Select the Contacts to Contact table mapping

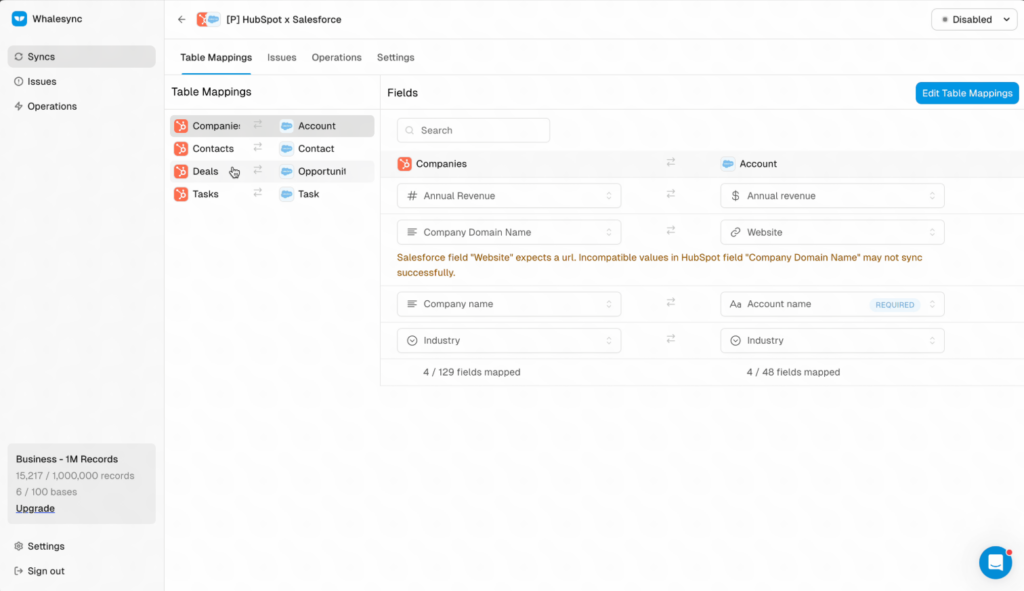[x=272, y=149]
